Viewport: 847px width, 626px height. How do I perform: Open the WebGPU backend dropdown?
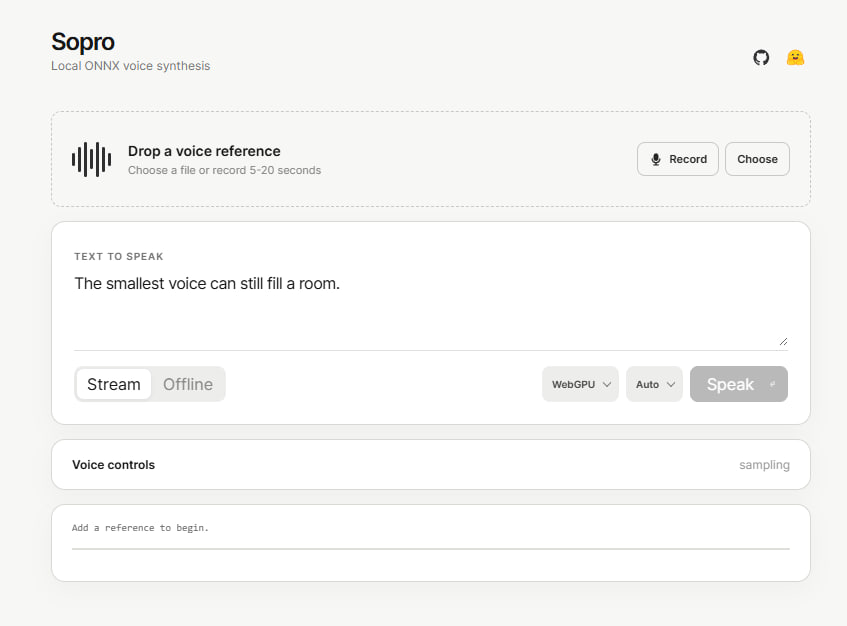pyautogui.click(x=580, y=384)
